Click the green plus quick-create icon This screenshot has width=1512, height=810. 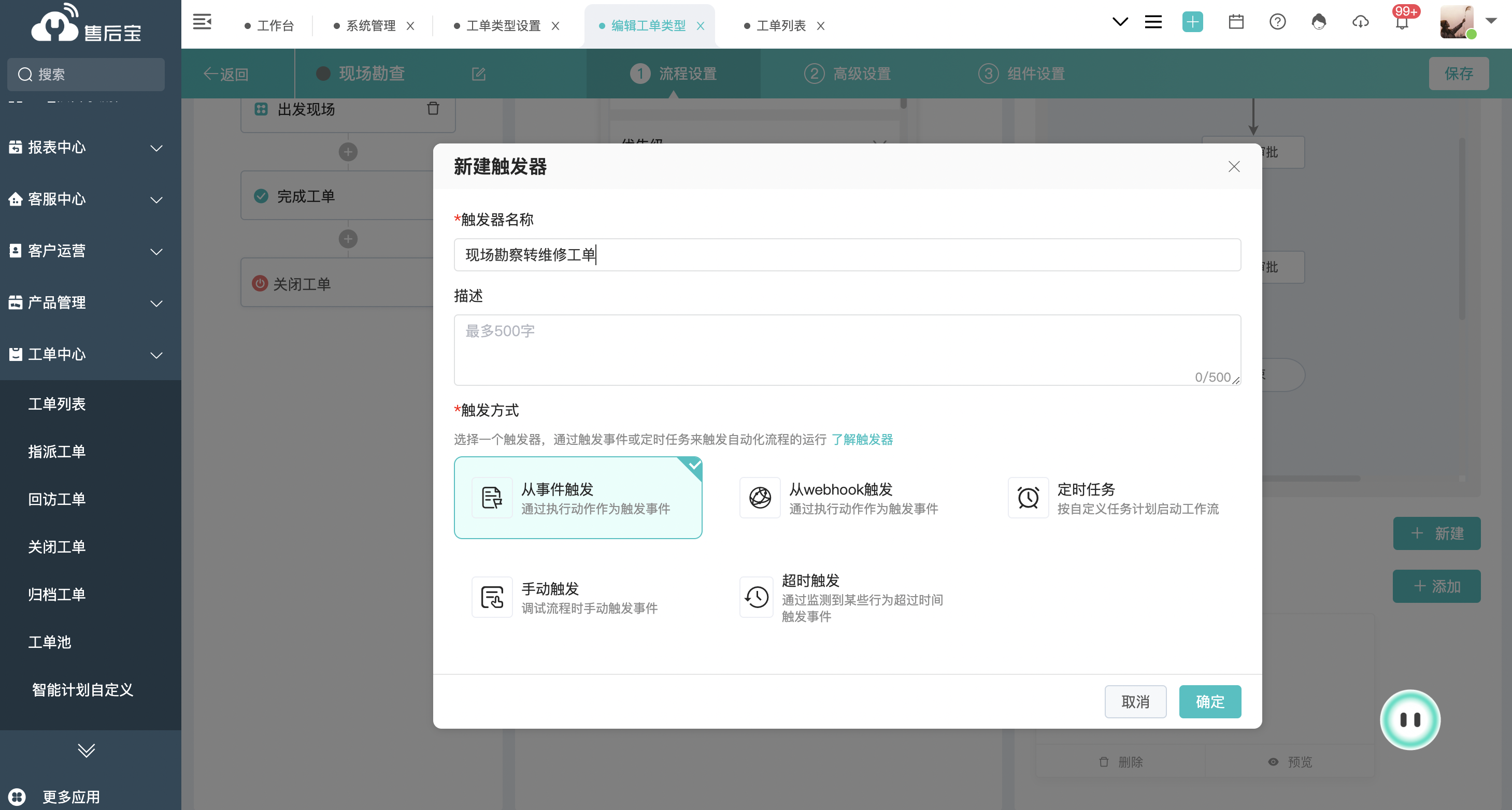[x=1192, y=22]
